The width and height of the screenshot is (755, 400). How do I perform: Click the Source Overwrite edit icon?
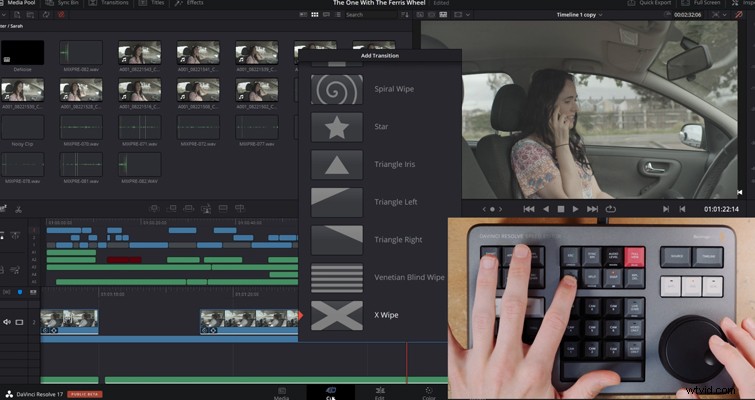[x=240, y=208]
